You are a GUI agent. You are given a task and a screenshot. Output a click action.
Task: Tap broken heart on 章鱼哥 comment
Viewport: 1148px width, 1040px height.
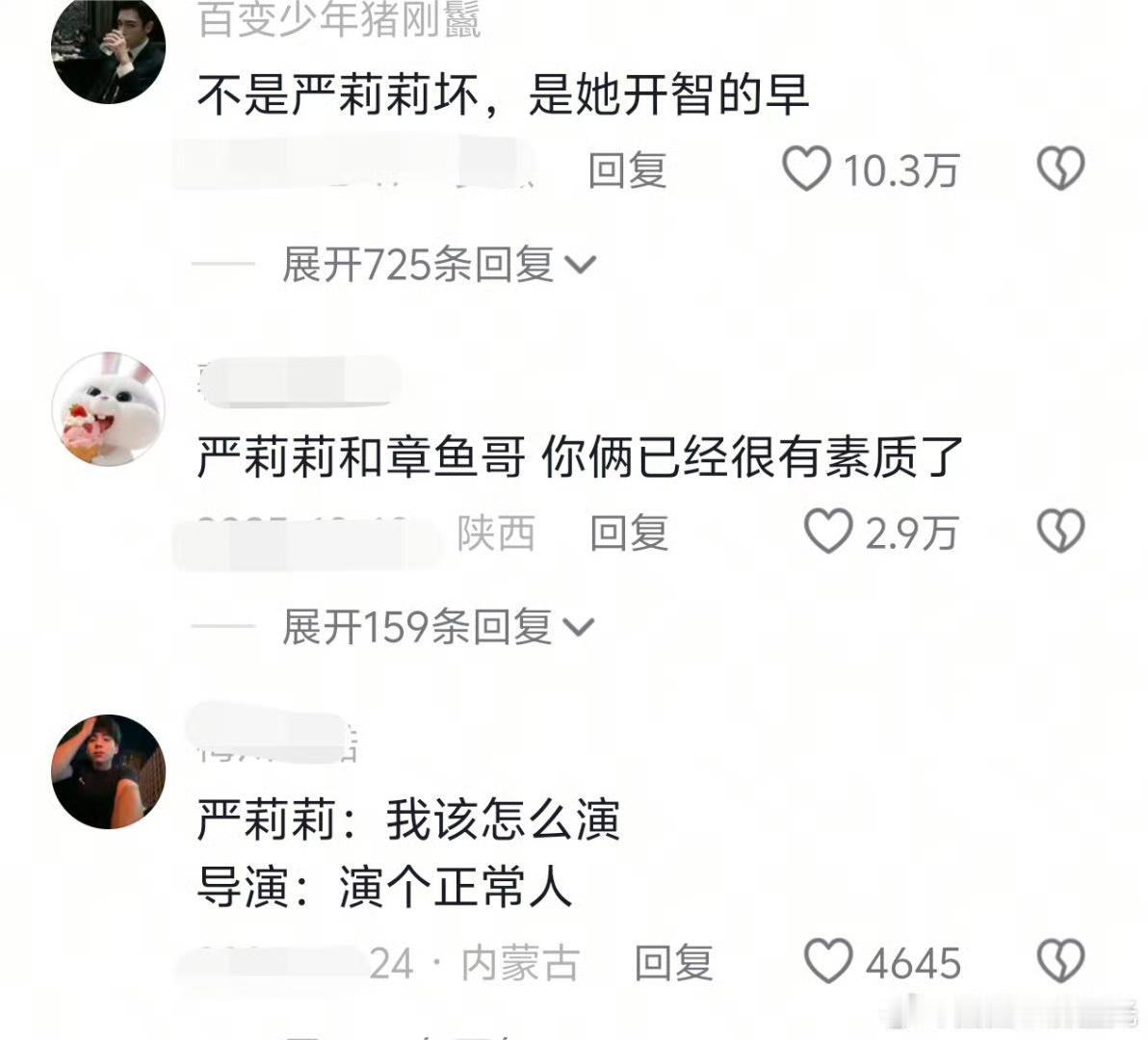[x=1060, y=532]
